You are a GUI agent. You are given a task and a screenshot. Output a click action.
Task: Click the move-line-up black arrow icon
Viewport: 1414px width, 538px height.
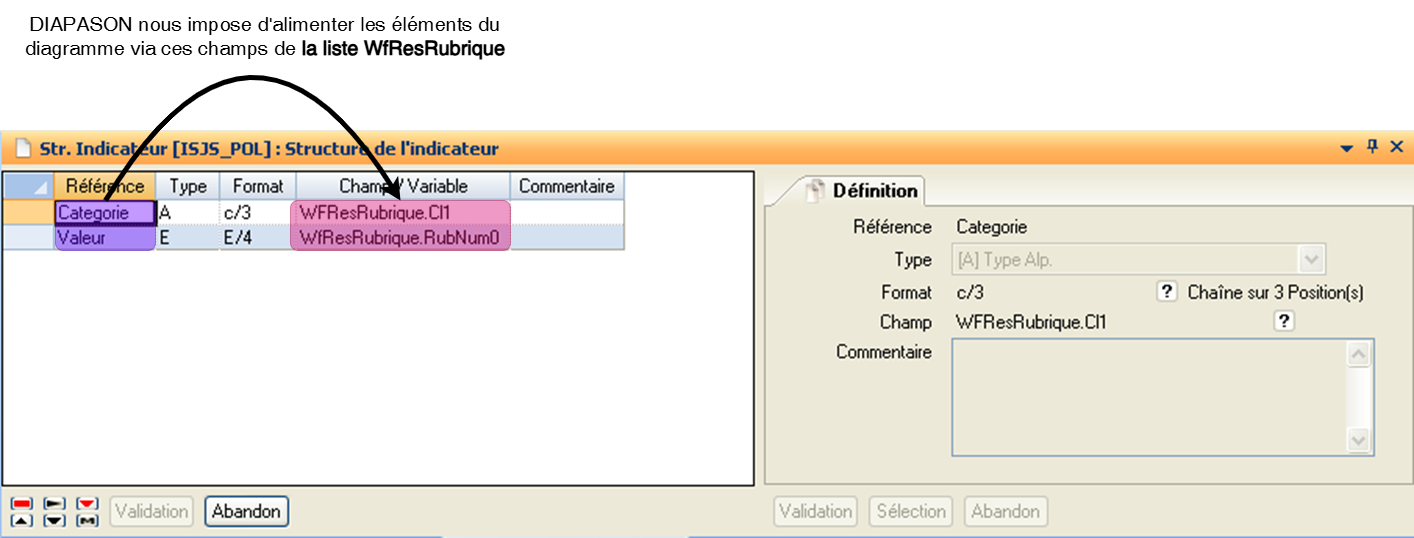tap(23, 520)
